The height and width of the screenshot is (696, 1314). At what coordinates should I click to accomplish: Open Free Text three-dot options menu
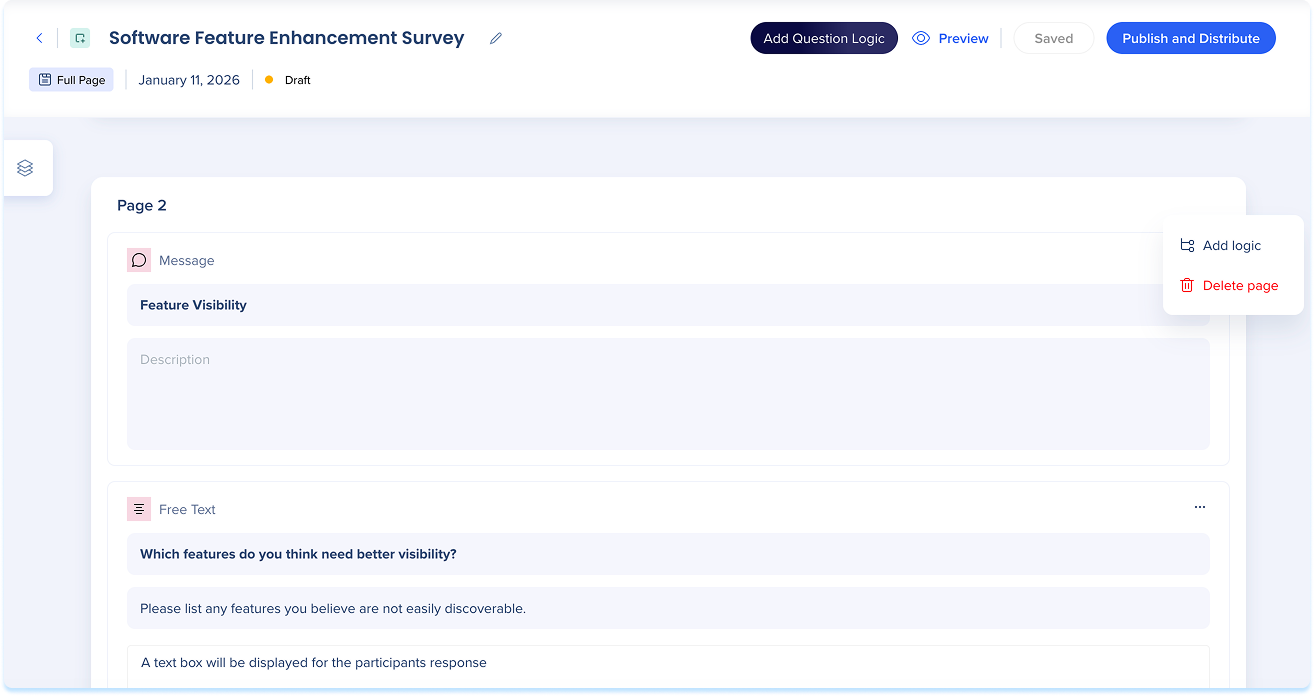click(1199, 507)
